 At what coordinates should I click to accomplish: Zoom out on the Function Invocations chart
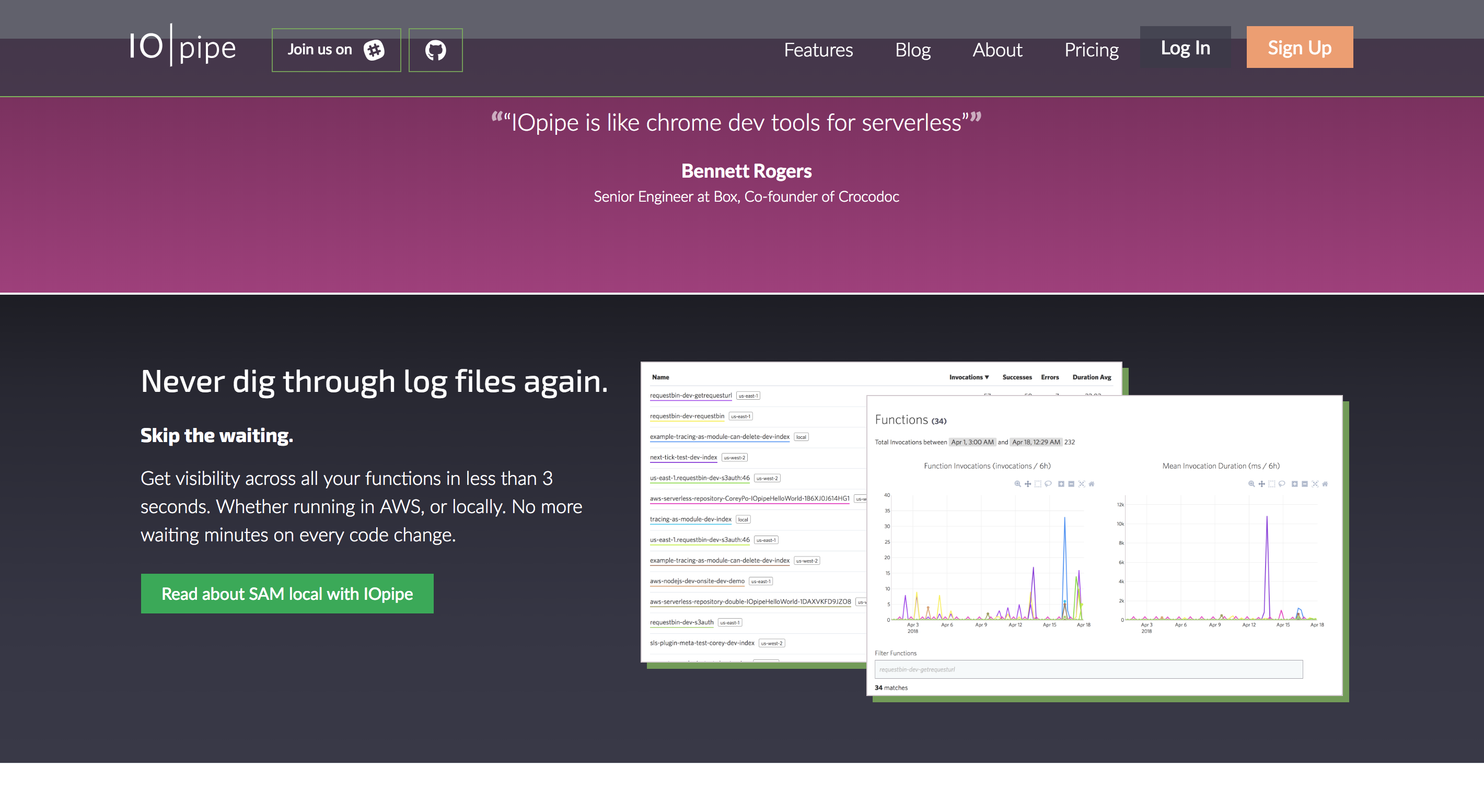tap(1072, 484)
